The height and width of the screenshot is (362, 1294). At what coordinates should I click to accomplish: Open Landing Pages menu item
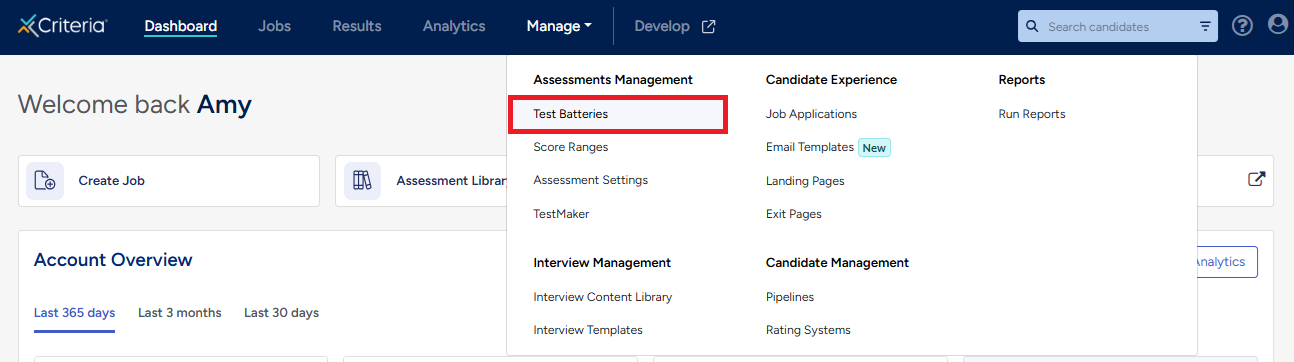tap(805, 181)
